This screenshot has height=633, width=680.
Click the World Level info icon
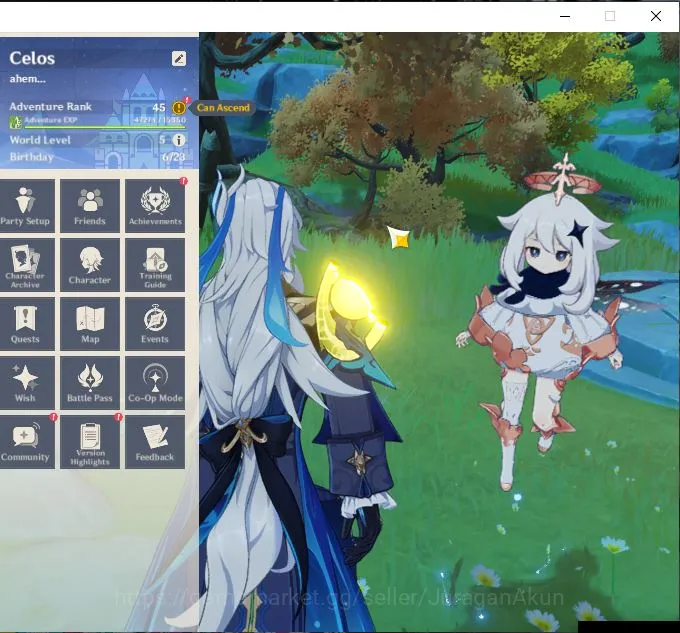[179, 140]
